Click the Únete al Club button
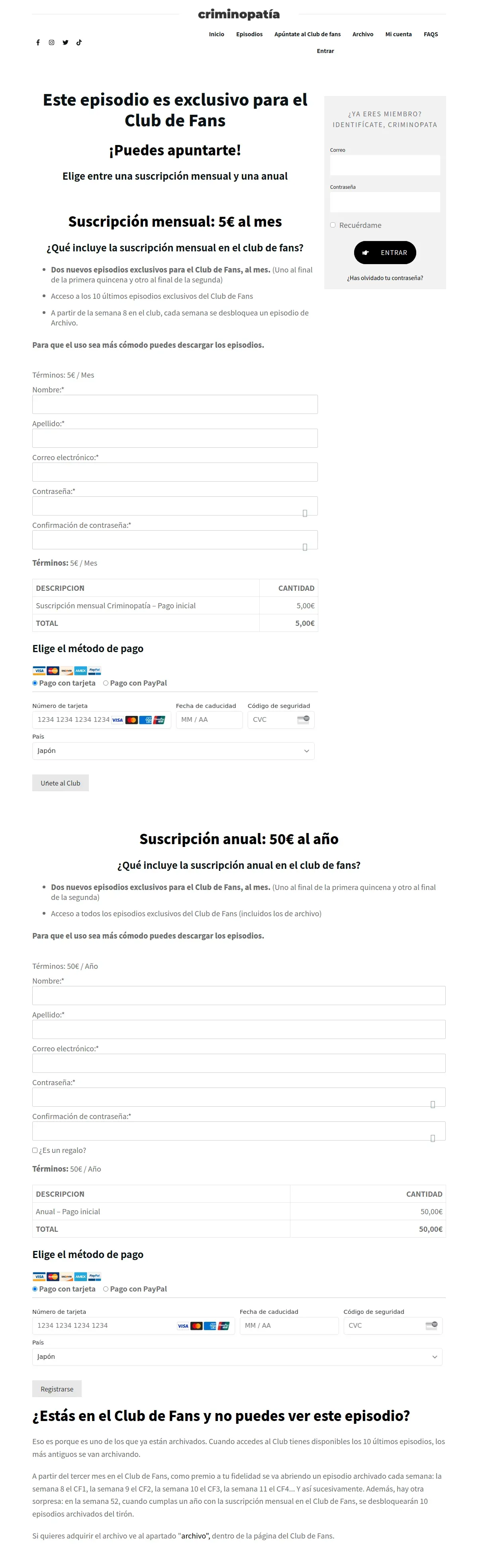The image size is (478, 1568). click(60, 783)
